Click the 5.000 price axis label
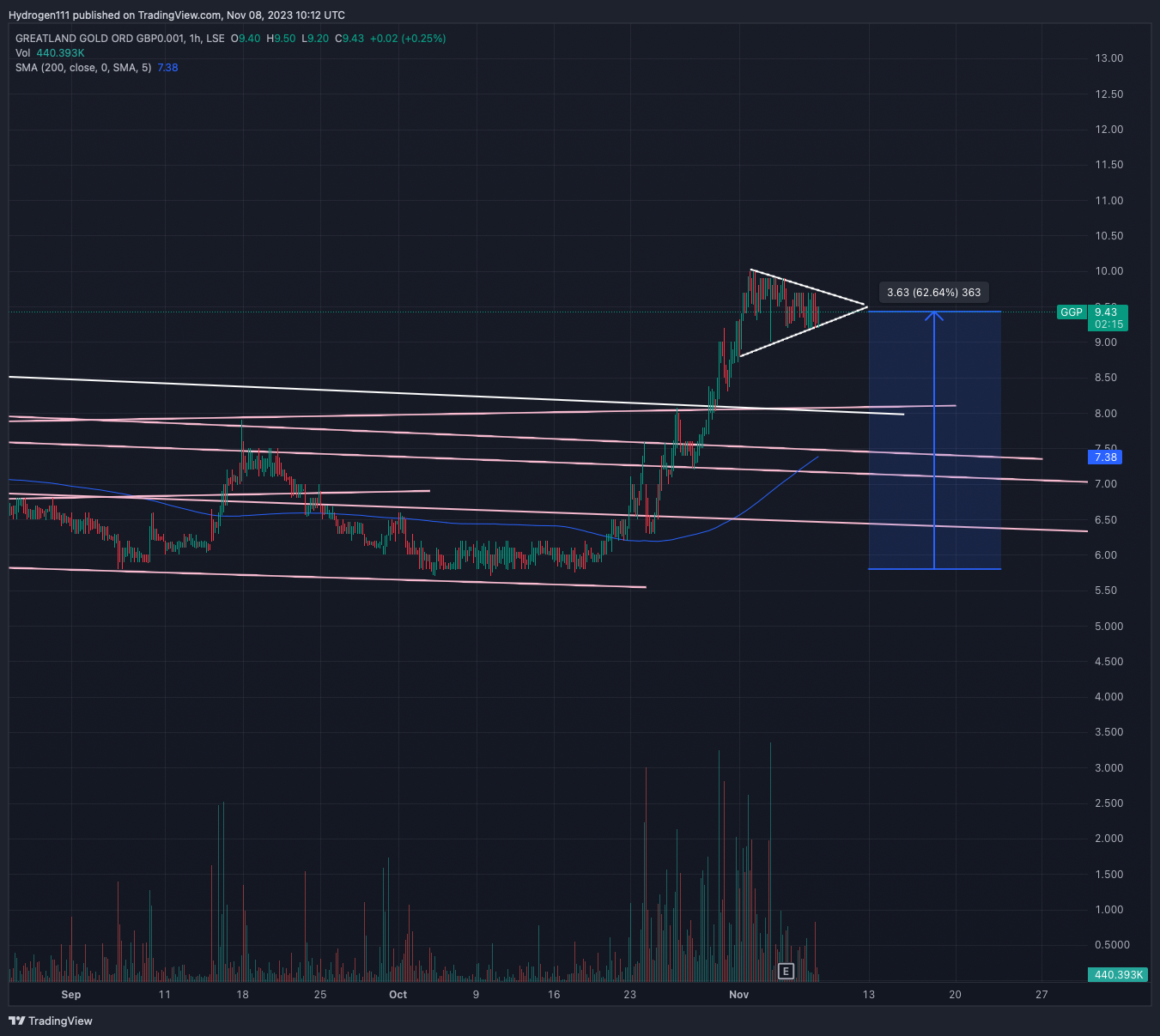The image size is (1160, 1036). 1109,627
